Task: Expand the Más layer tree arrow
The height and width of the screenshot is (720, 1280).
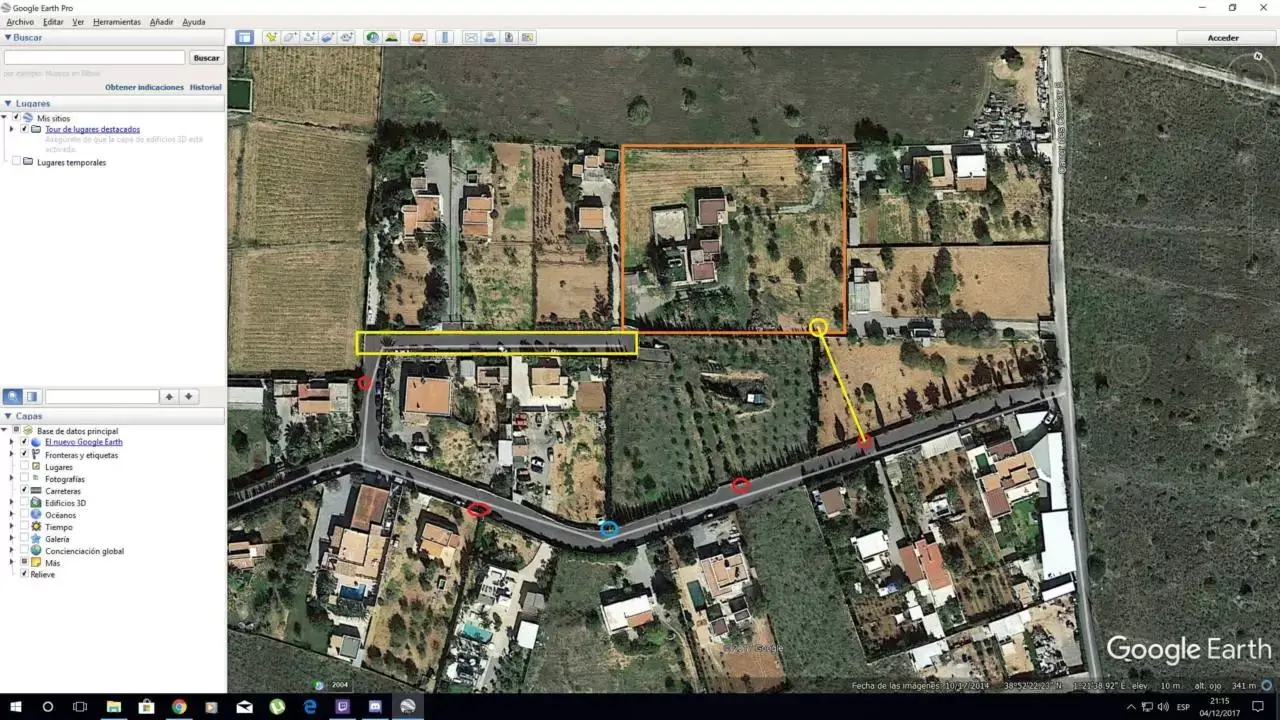Action: [x=12, y=563]
